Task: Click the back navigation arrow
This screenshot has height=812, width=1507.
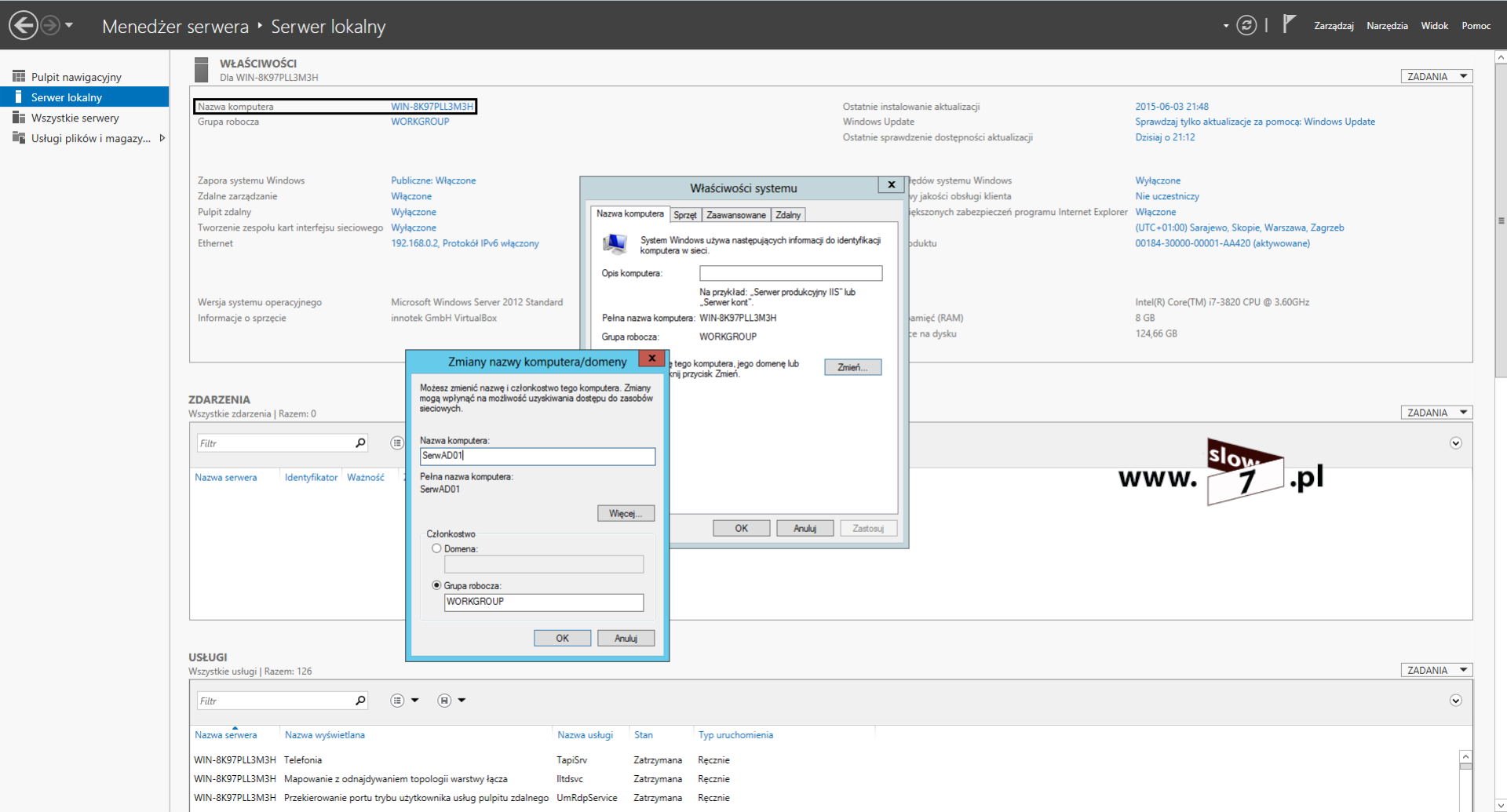Action: [x=24, y=25]
